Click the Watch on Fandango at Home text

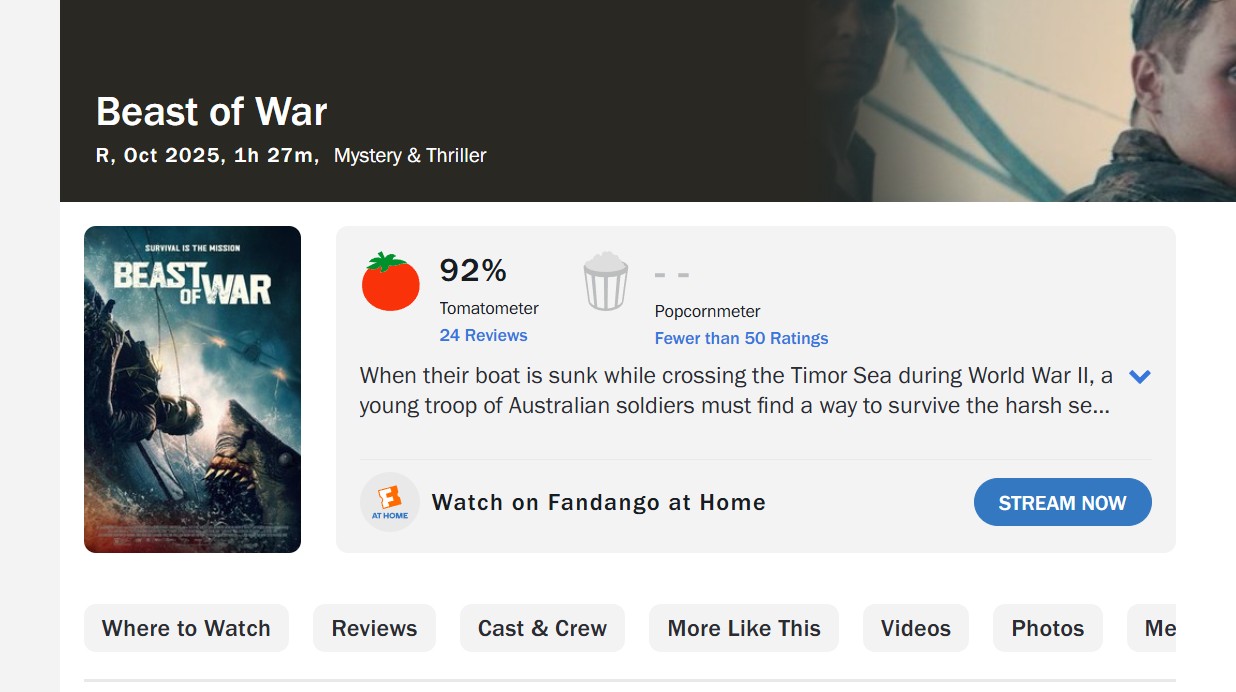[x=598, y=503]
